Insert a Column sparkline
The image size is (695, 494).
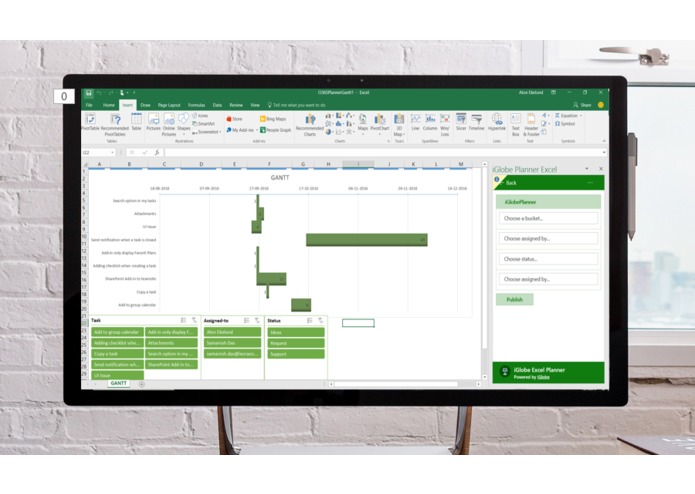tap(430, 122)
